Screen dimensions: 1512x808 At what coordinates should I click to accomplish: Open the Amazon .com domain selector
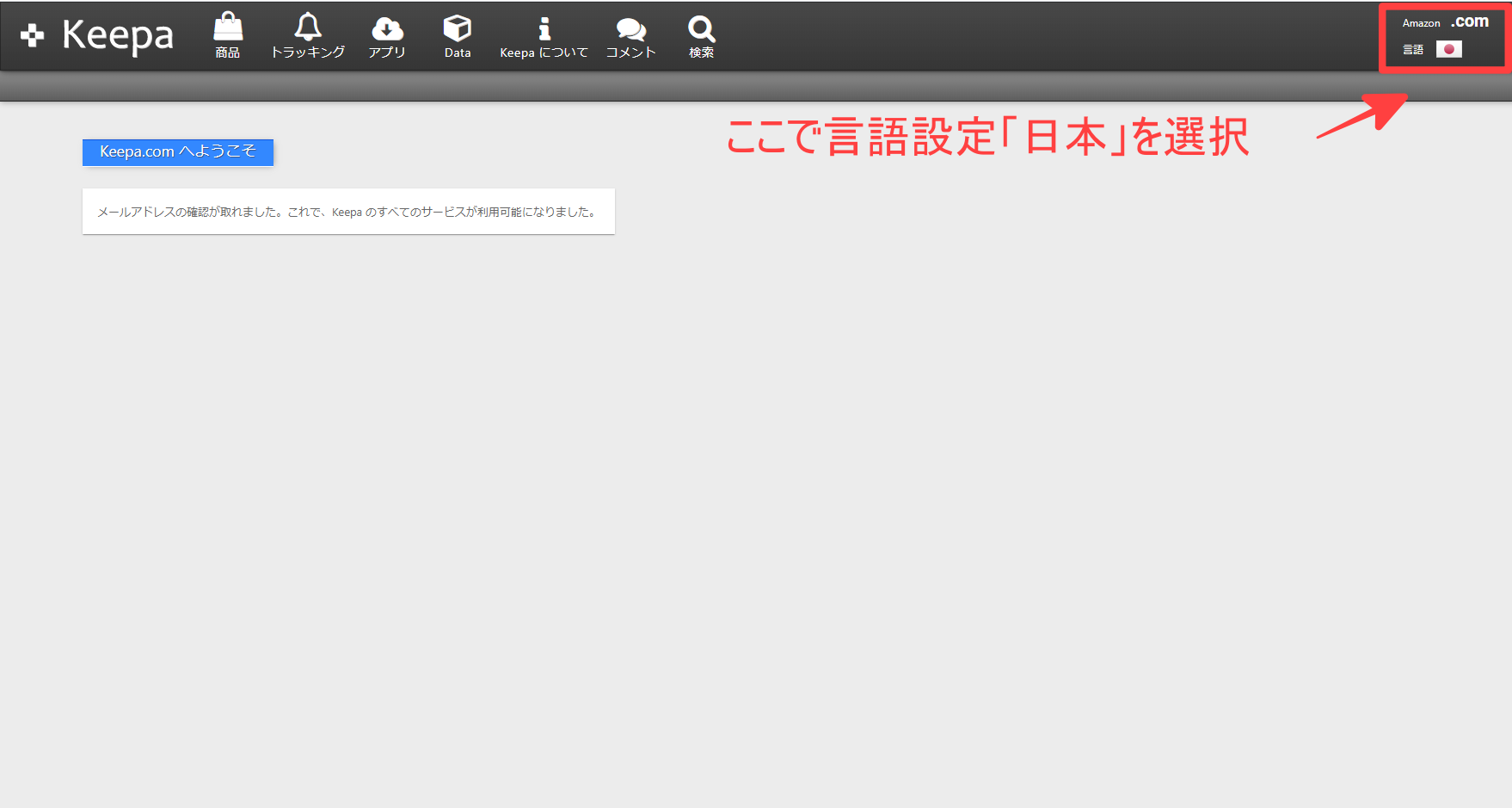coord(1470,22)
